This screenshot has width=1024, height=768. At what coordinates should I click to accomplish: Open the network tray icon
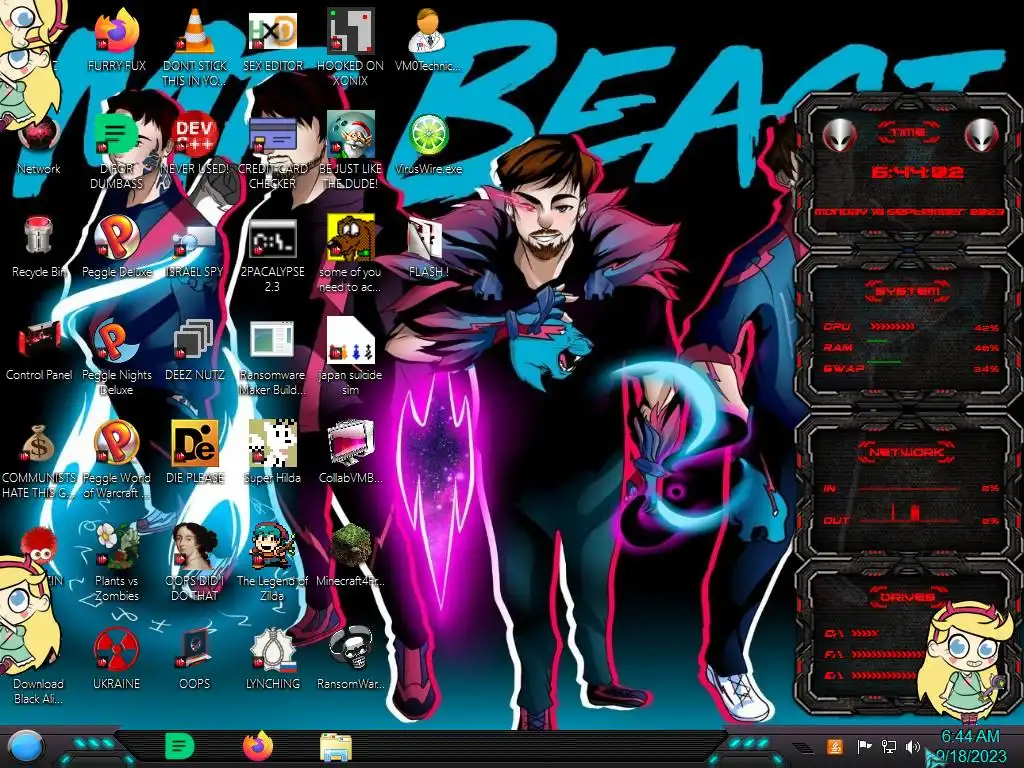pyautogui.click(x=888, y=747)
